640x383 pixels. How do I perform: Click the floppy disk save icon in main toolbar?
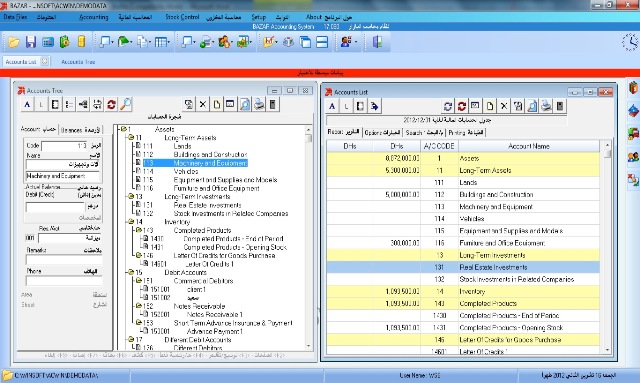31,42
